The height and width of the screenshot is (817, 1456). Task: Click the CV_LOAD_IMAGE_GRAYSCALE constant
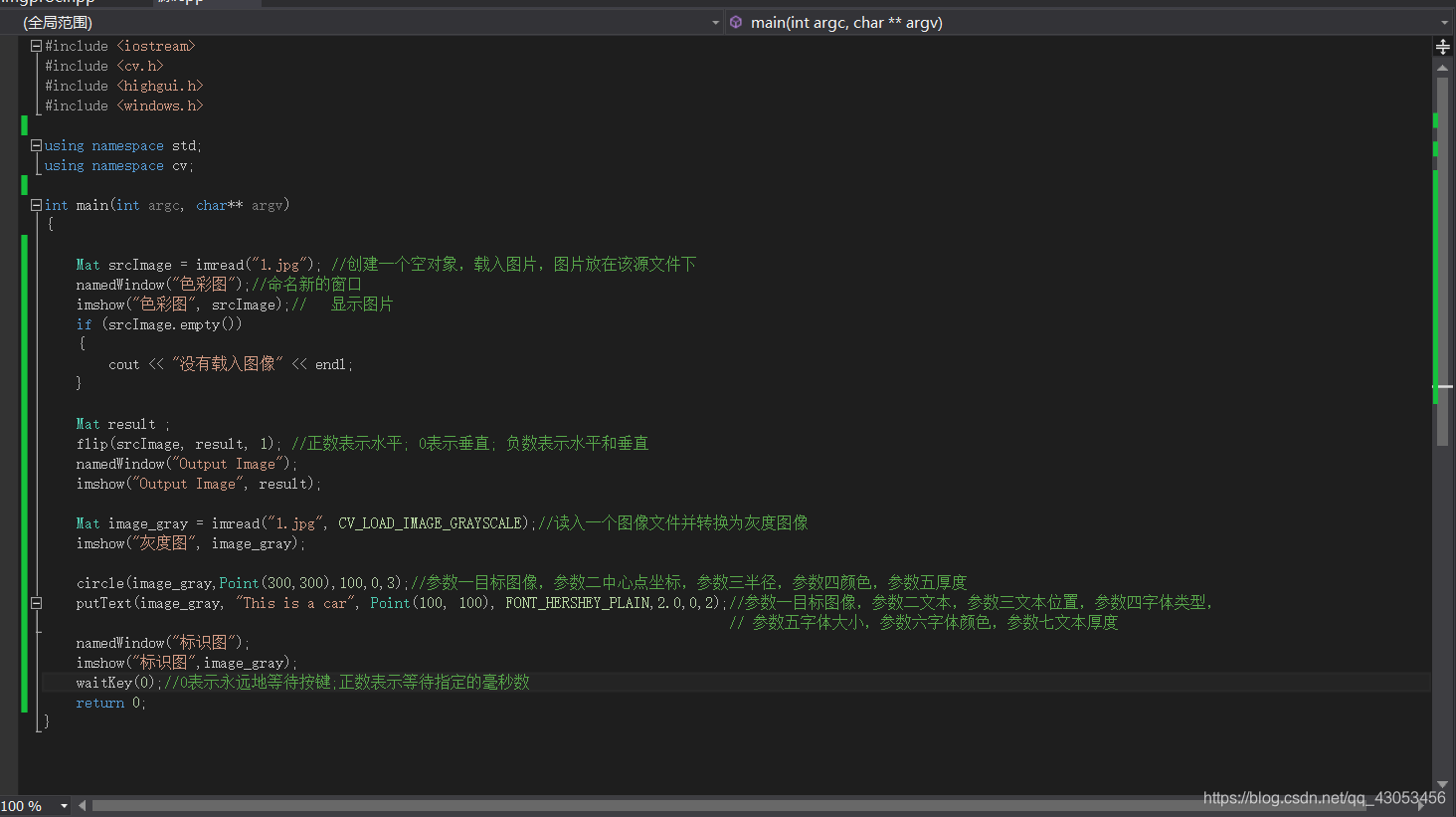pyautogui.click(x=430, y=523)
